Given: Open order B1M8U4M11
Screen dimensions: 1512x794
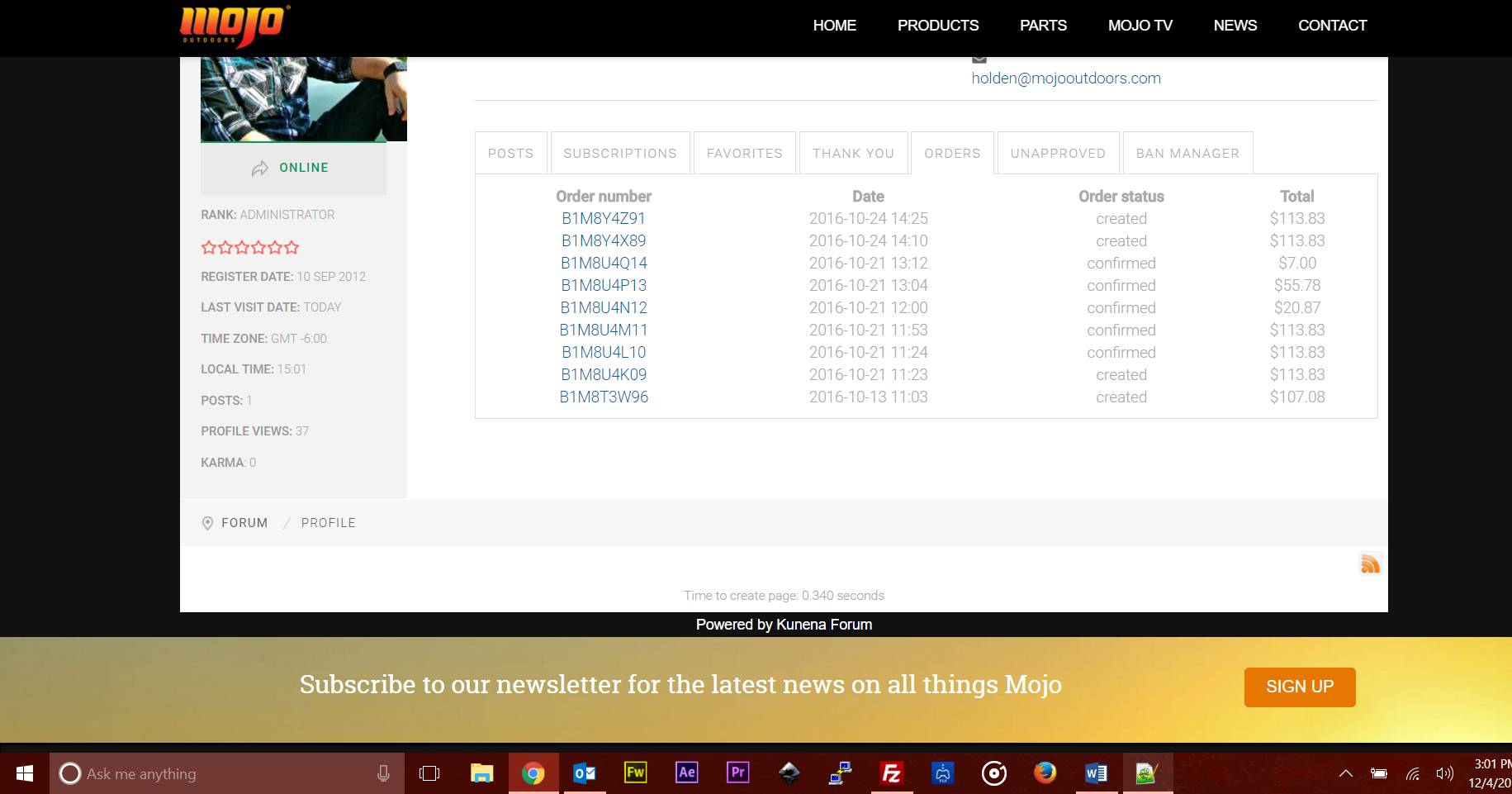Looking at the screenshot, I should 604,330.
